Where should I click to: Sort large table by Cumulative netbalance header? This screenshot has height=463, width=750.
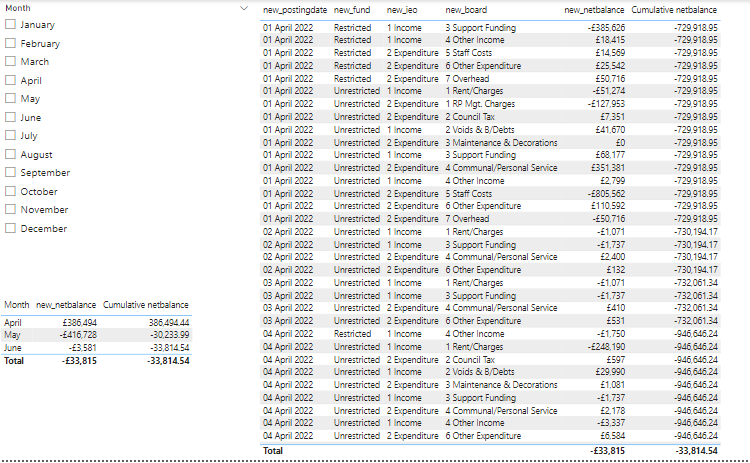pyautogui.click(x=674, y=10)
